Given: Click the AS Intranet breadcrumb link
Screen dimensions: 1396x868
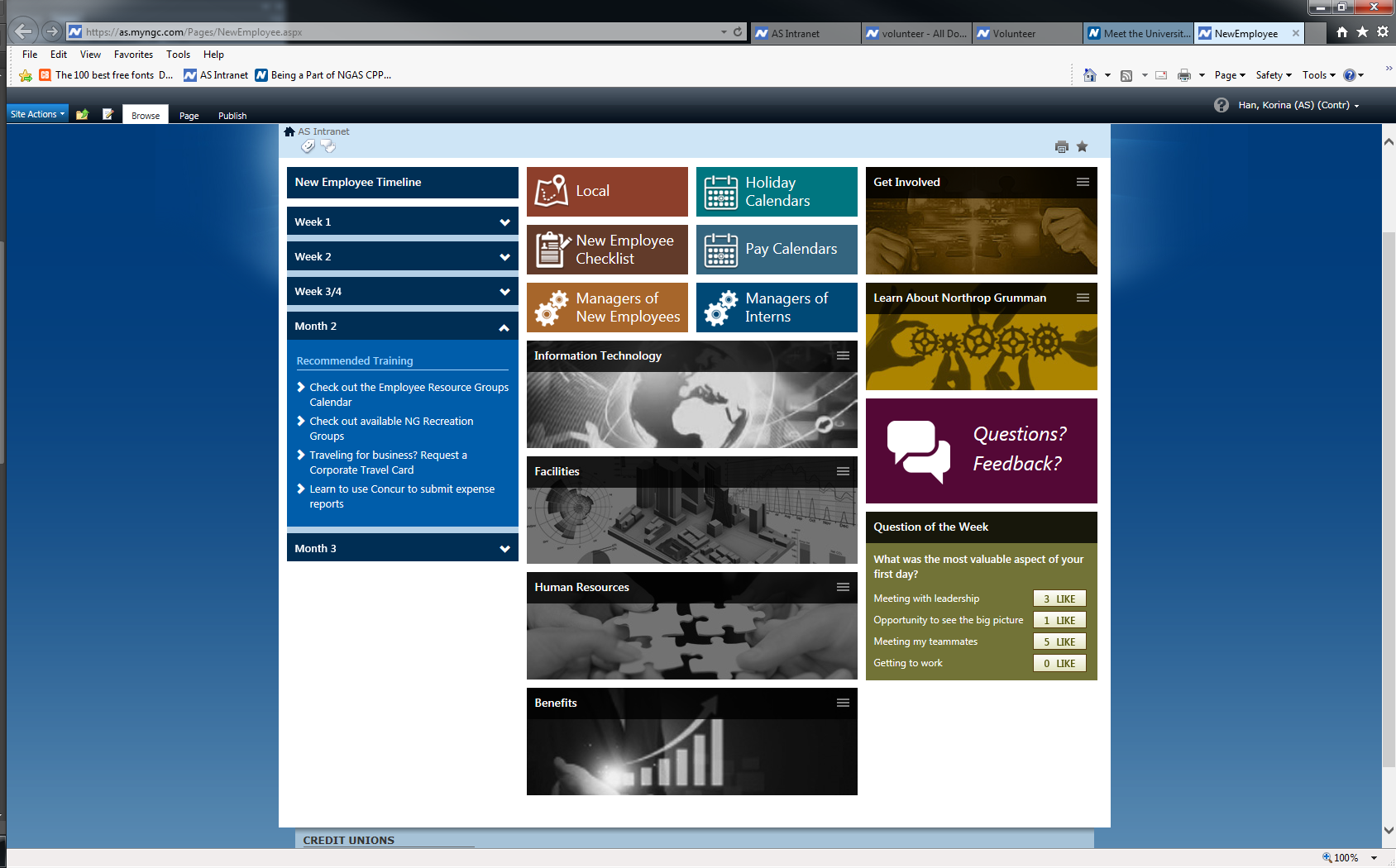Looking at the screenshot, I should pos(323,131).
